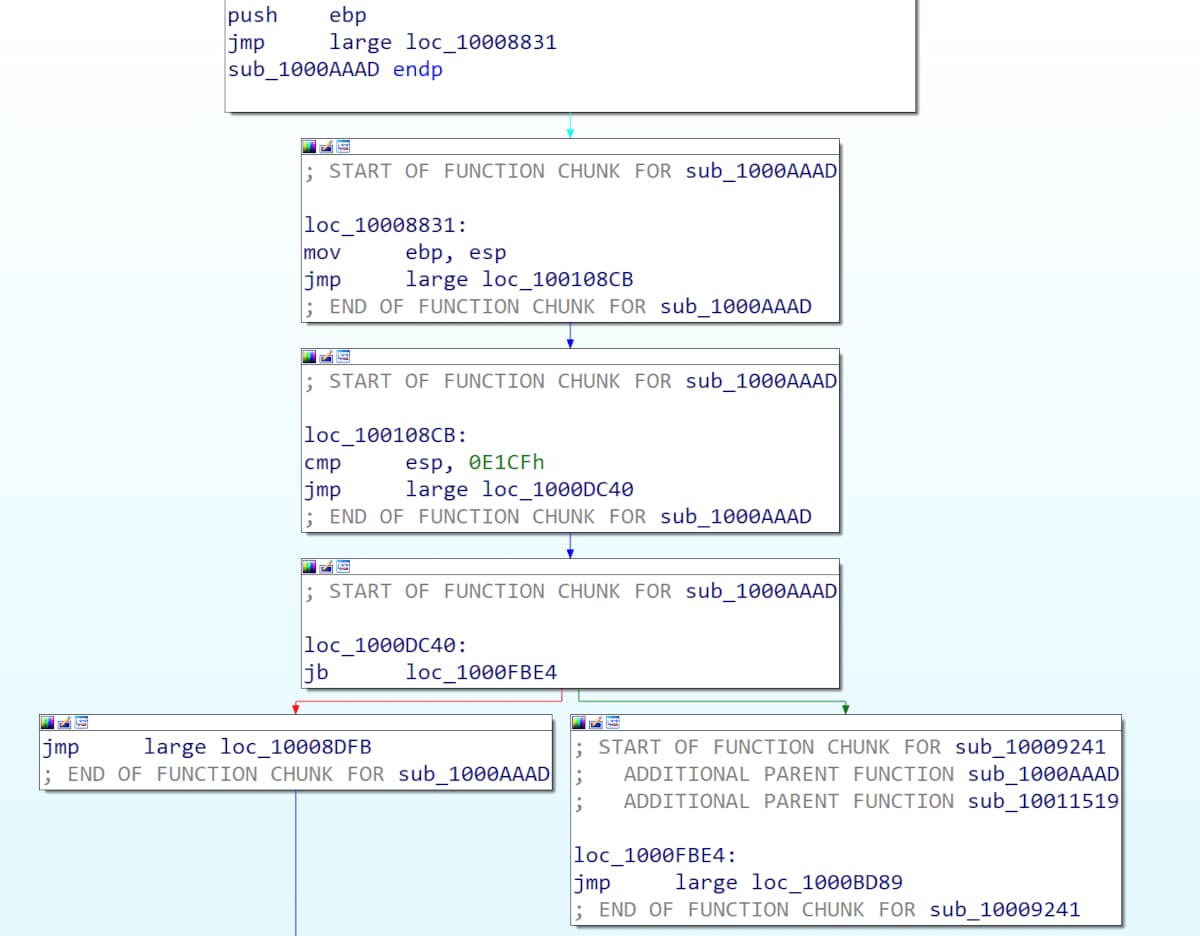Image resolution: width=1200 pixels, height=936 pixels.
Task: Click group icon on jmp loc_10008DFB node
Action: pyautogui.click(x=81, y=722)
